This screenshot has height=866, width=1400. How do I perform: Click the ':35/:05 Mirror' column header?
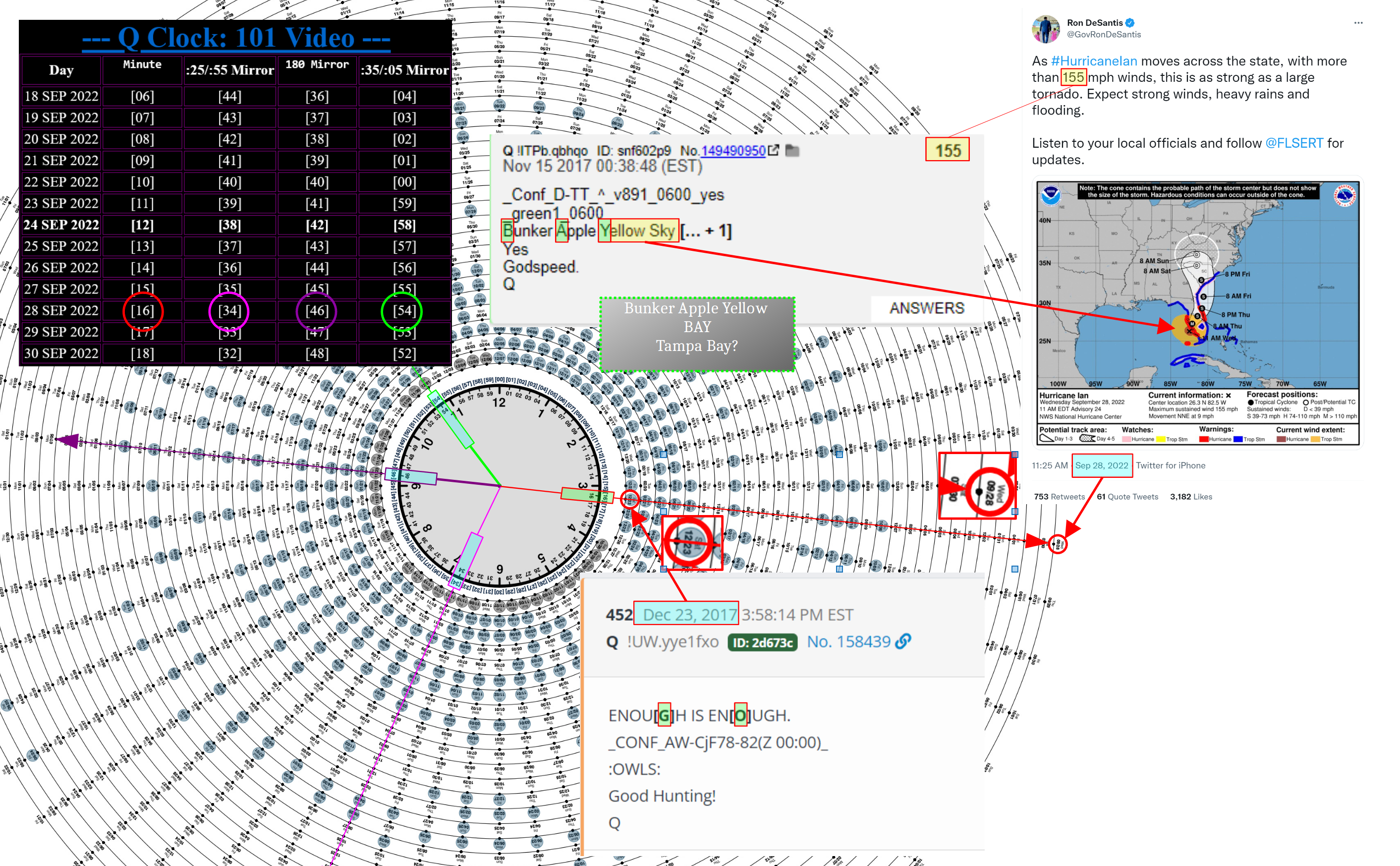pos(404,70)
